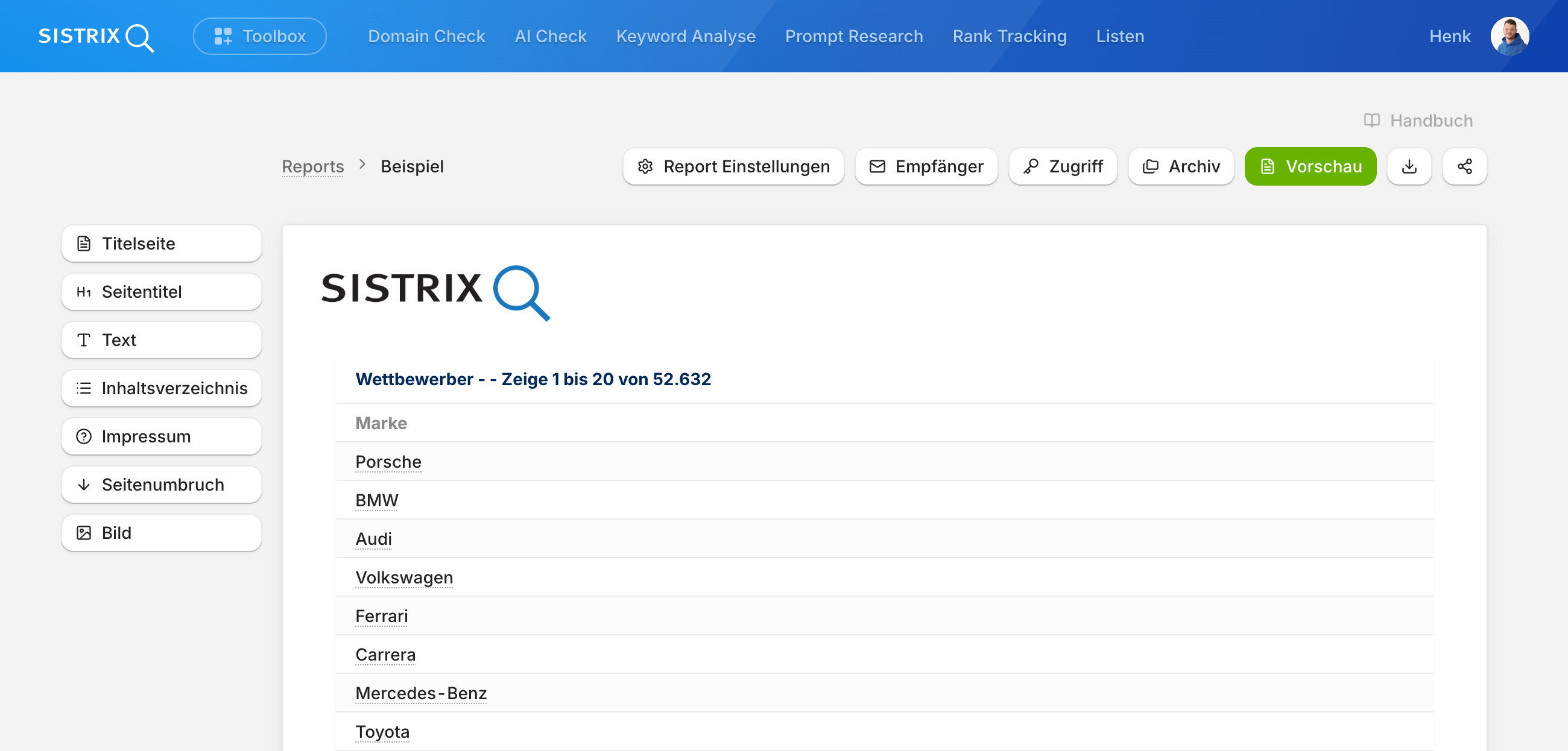The image size is (1568, 751).
Task: Click the SISTRIX logo in header
Action: [96, 37]
